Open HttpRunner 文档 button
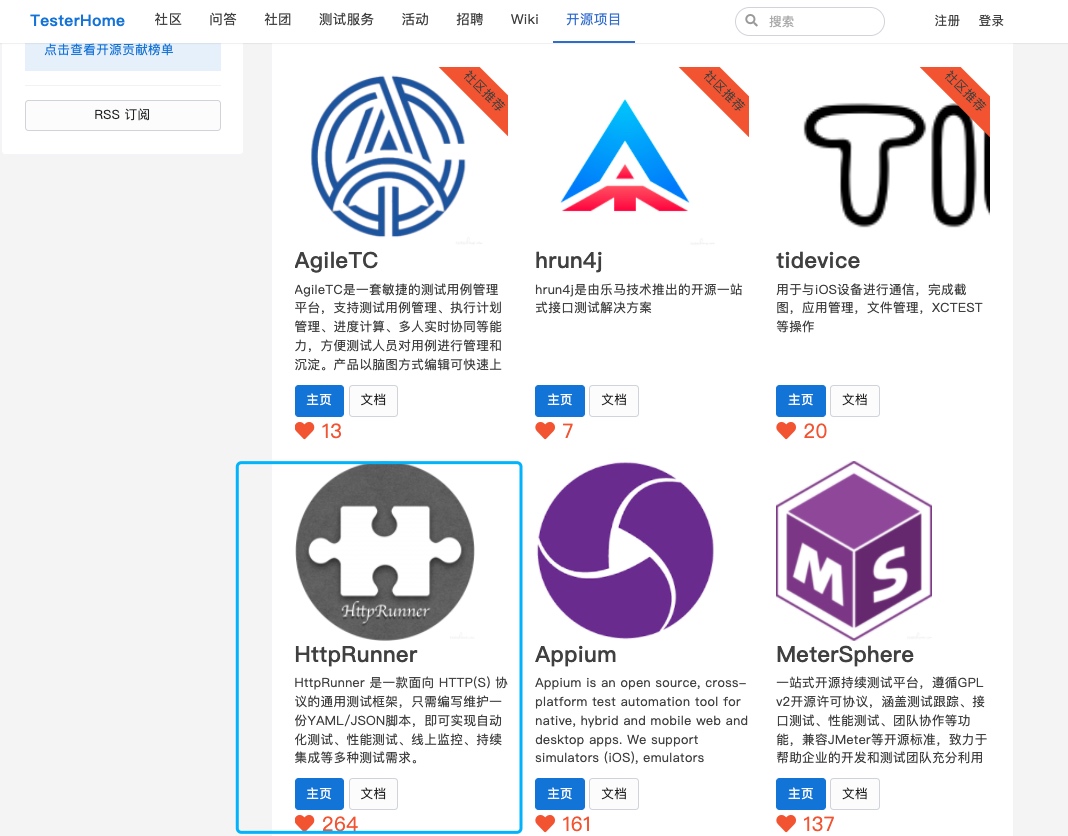 (373, 794)
